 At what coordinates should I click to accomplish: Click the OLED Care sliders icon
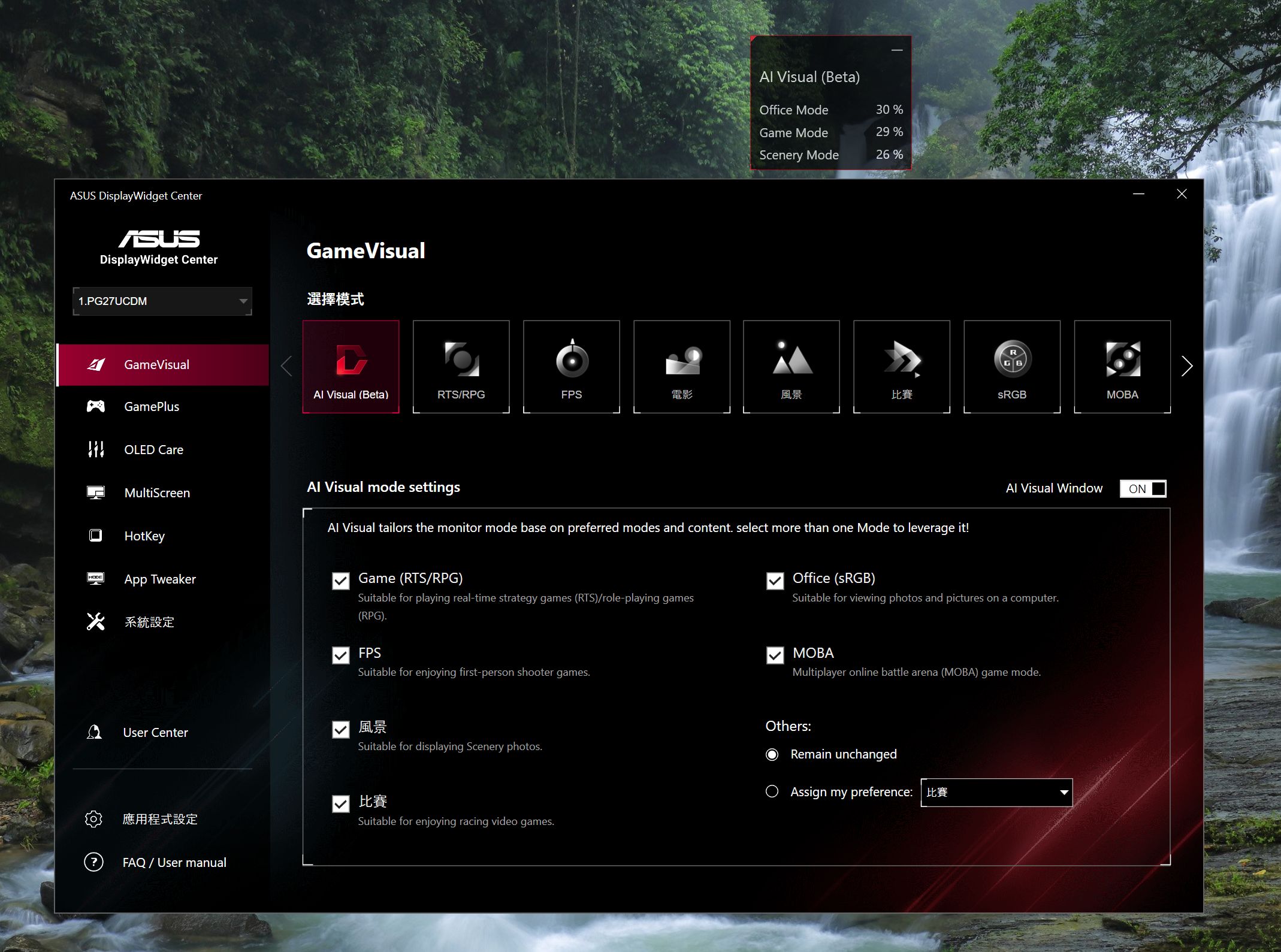coord(96,449)
